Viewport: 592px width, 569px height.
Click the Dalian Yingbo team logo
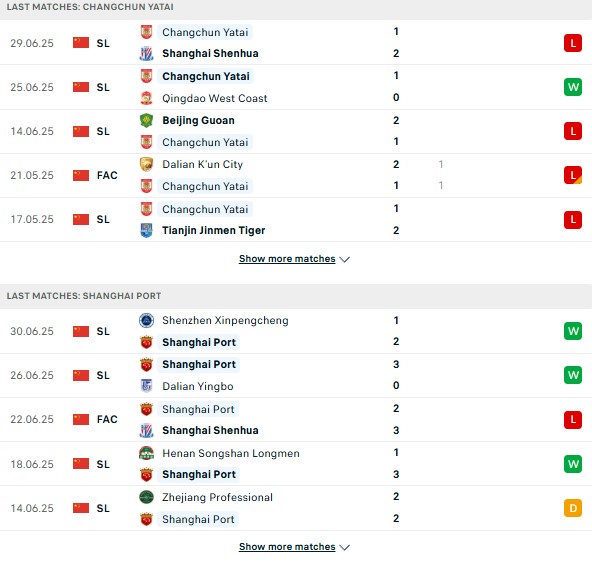(x=146, y=386)
